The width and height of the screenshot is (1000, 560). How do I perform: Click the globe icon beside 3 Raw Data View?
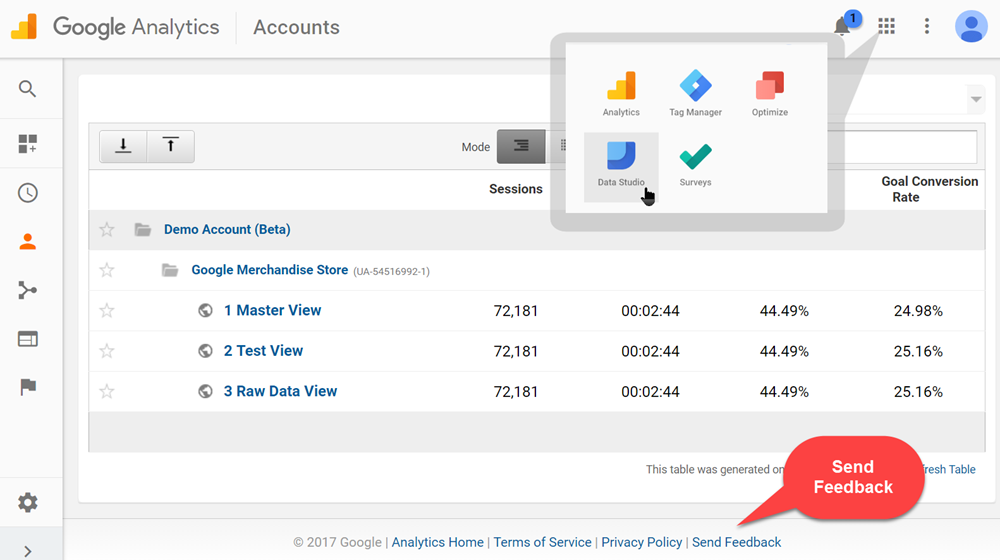(x=205, y=391)
